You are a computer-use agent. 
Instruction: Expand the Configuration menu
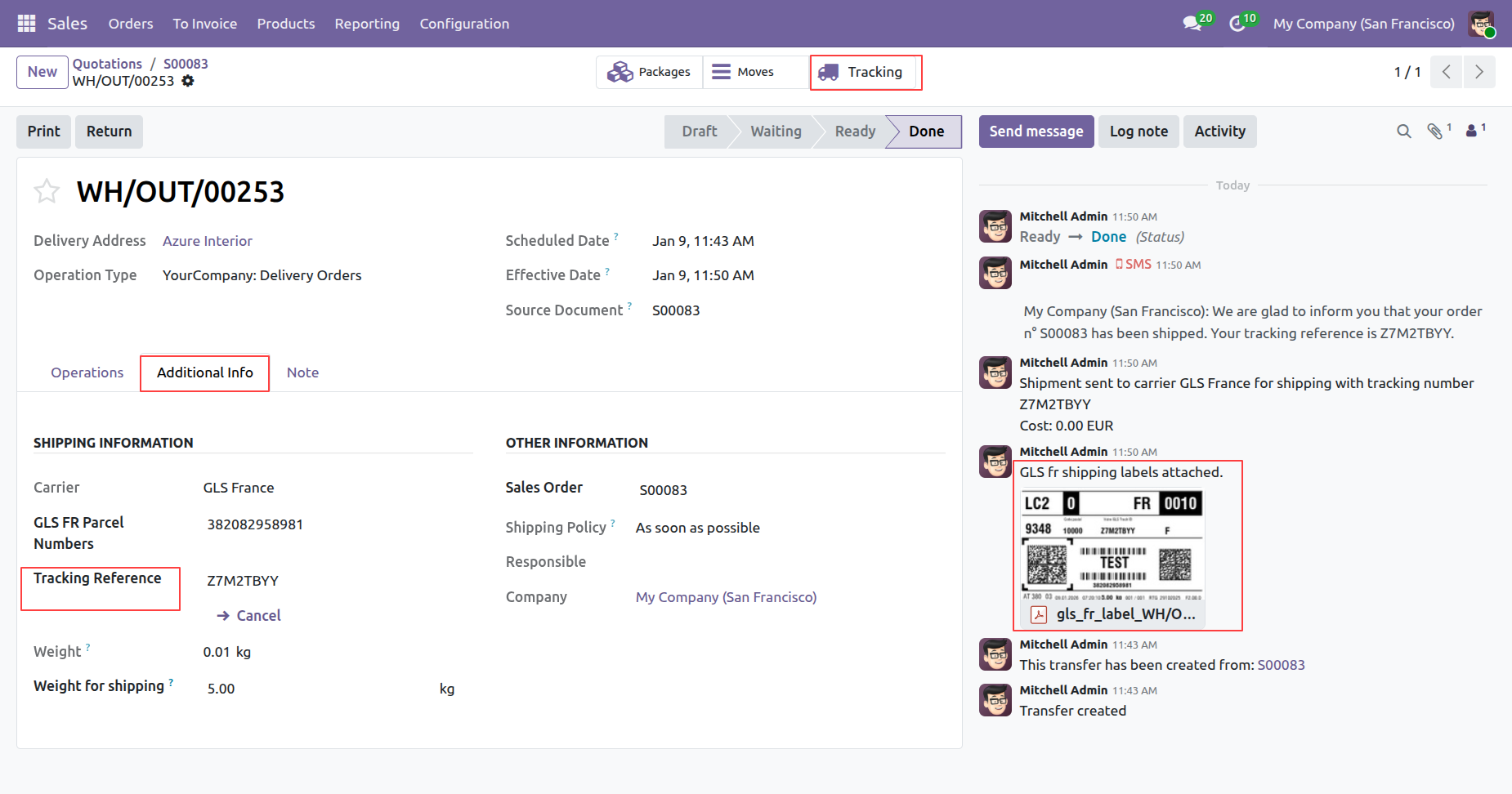(x=464, y=24)
